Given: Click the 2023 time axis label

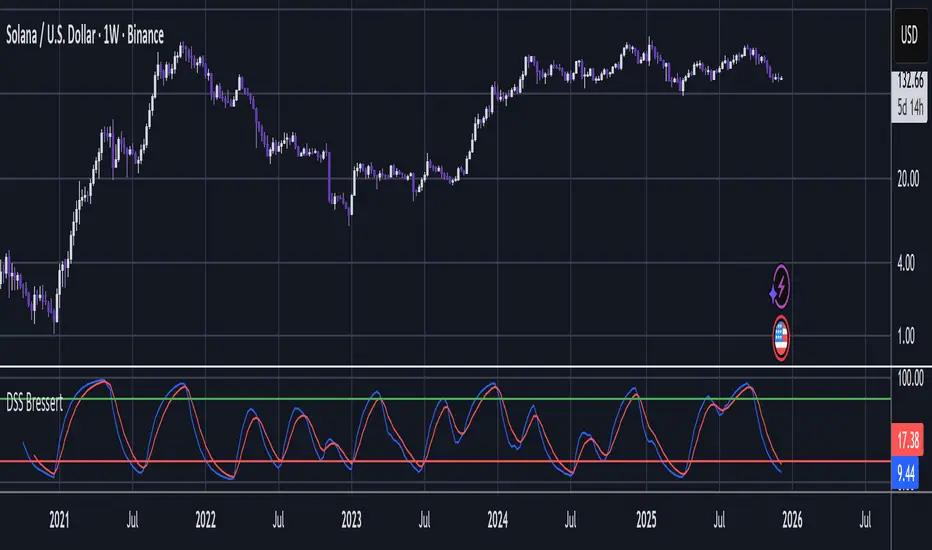Looking at the screenshot, I should [351, 520].
